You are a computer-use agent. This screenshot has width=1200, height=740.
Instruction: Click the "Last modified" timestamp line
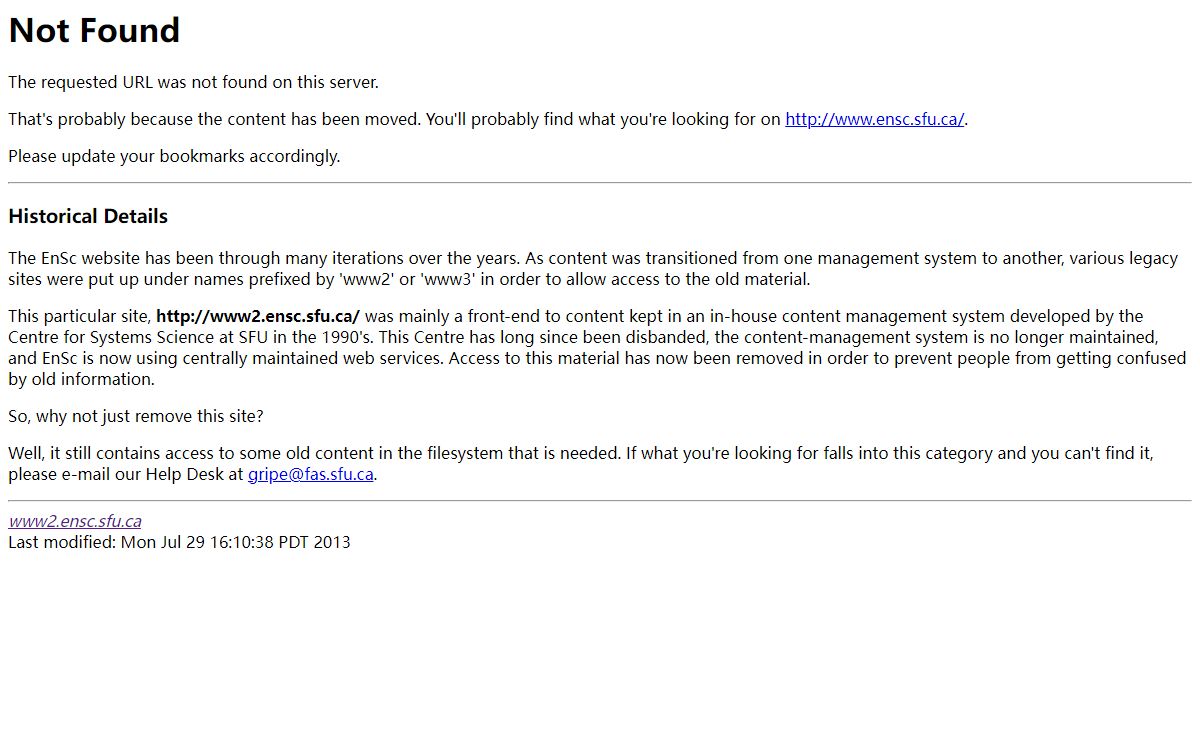coord(180,542)
